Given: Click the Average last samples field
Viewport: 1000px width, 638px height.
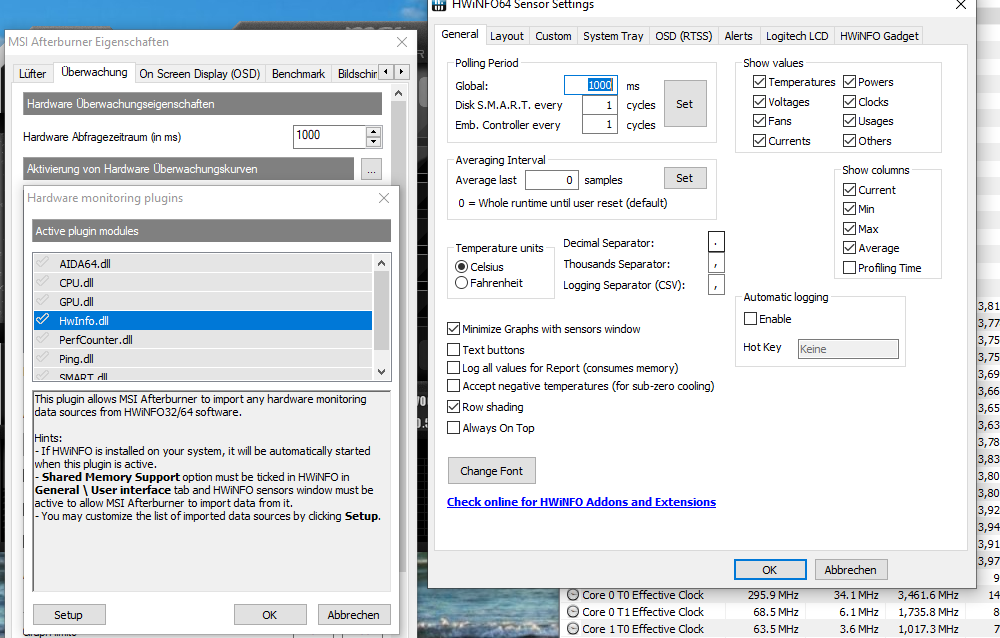Looking at the screenshot, I should click(552, 180).
